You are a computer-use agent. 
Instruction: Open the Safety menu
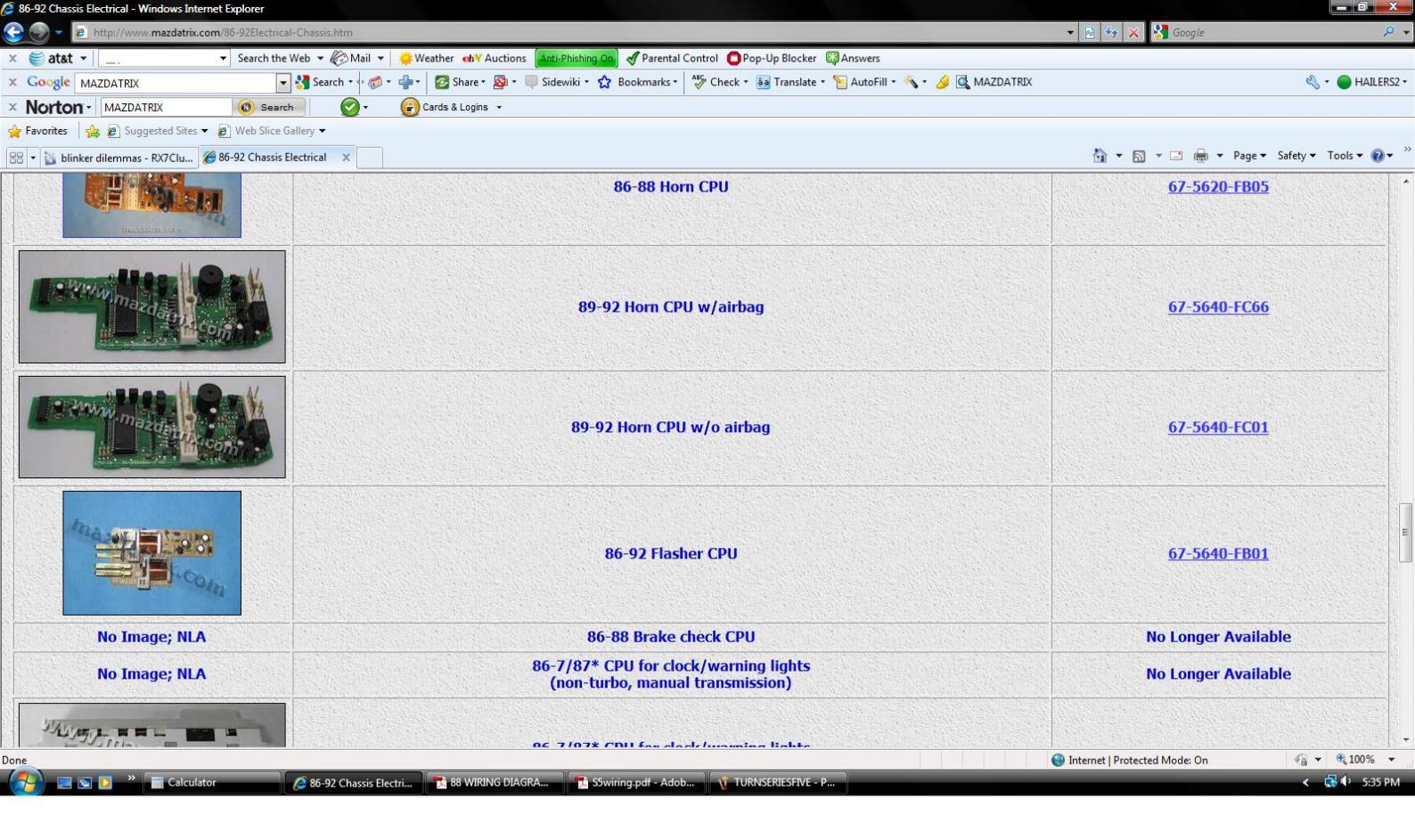(1296, 156)
